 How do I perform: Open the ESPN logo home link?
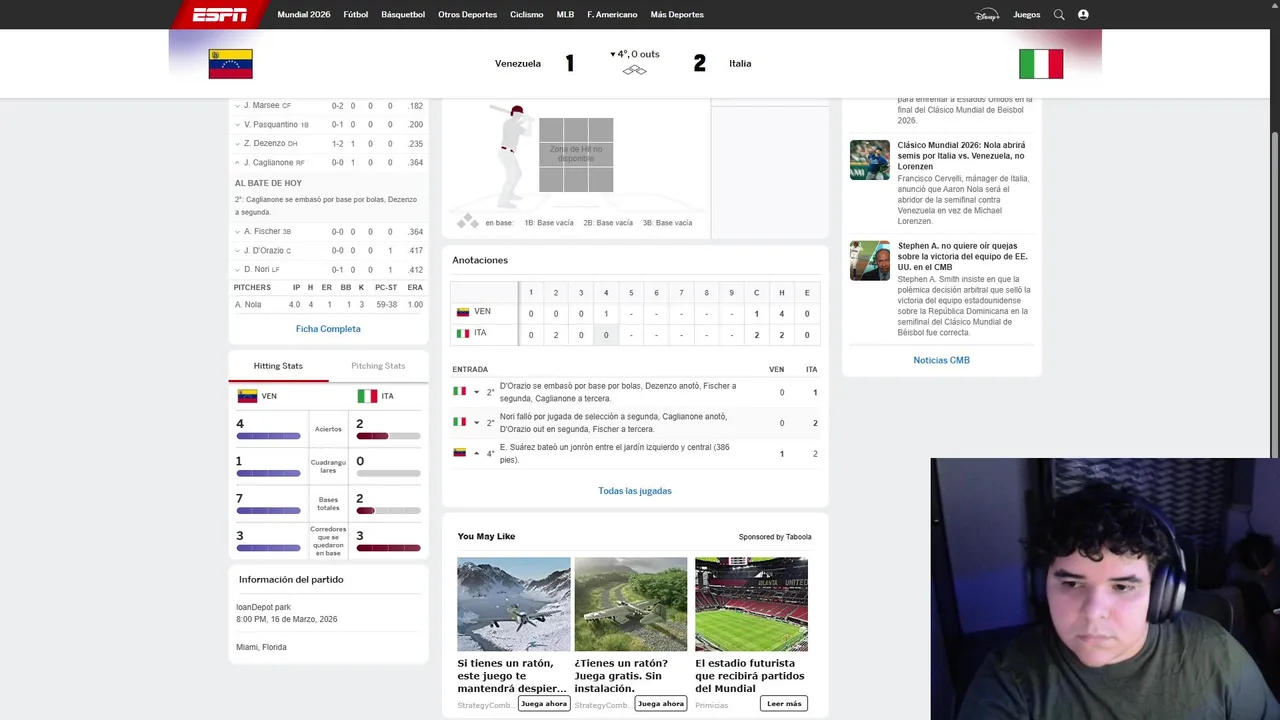coord(220,14)
